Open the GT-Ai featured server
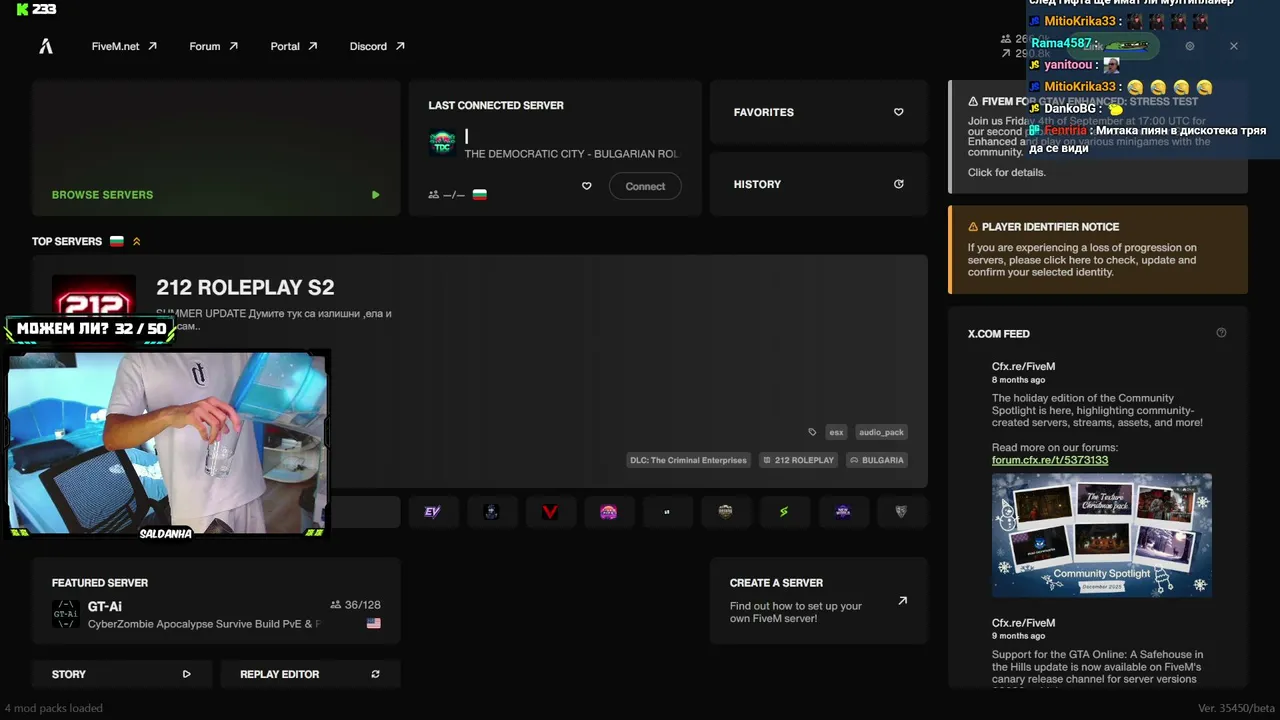 click(216, 600)
